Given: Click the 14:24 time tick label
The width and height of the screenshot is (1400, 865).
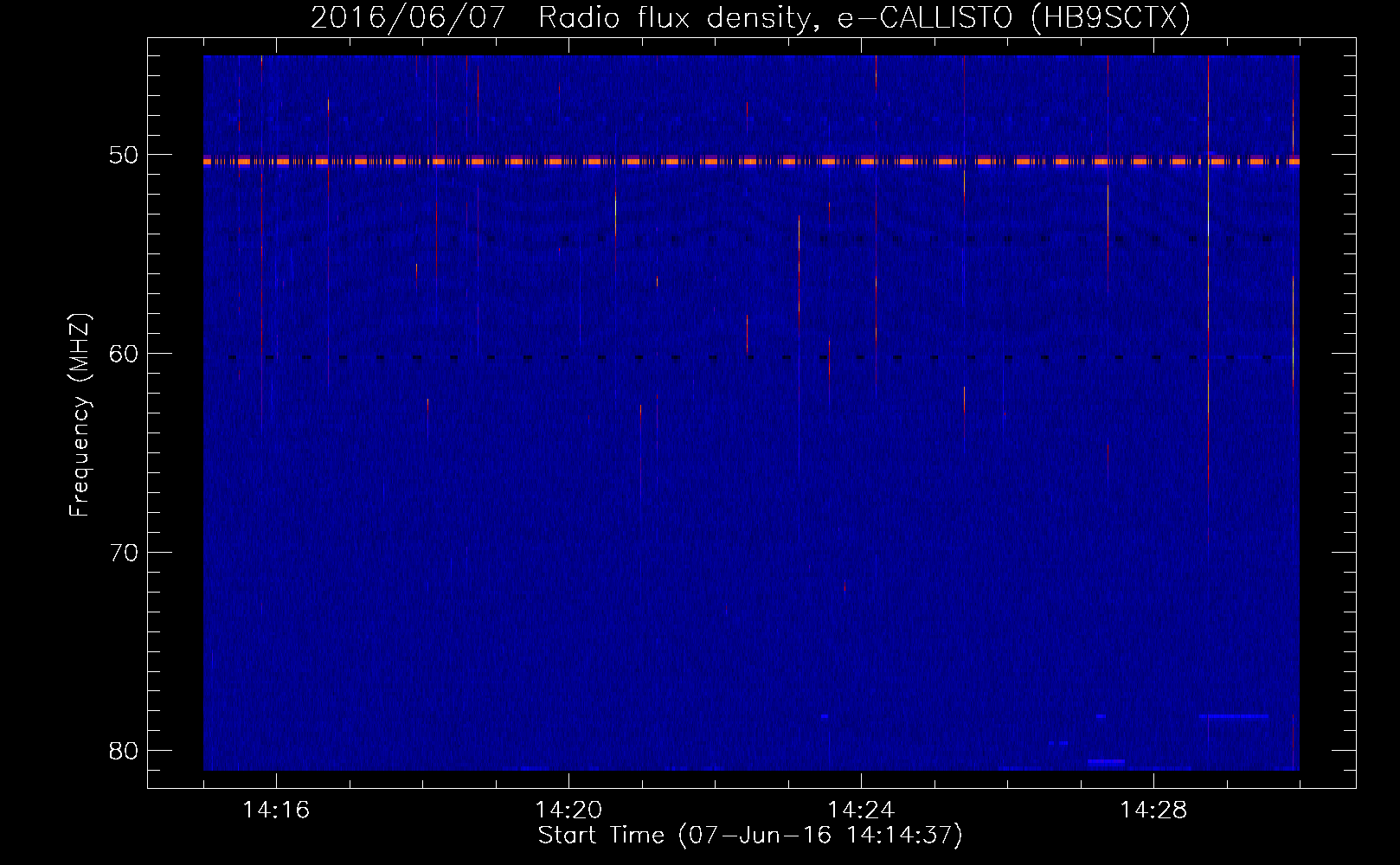Looking at the screenshot, I should pyautogui.click(x=861, y=810).
